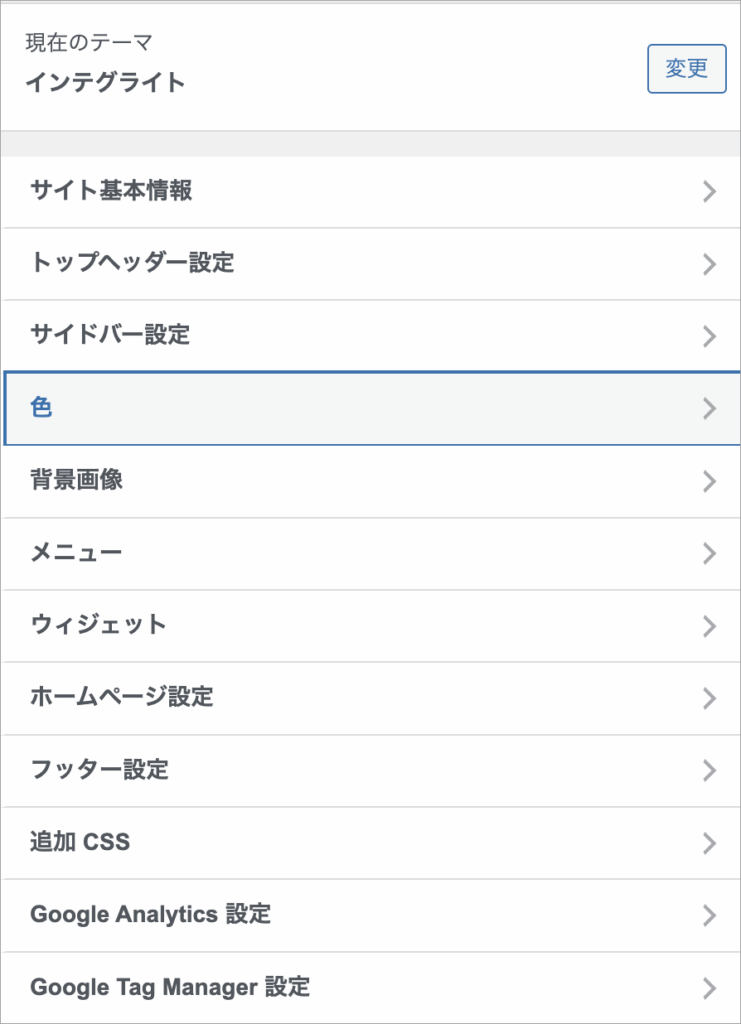Click the chevron beside Google Tag Manager 設定

(x=710, y=988)
